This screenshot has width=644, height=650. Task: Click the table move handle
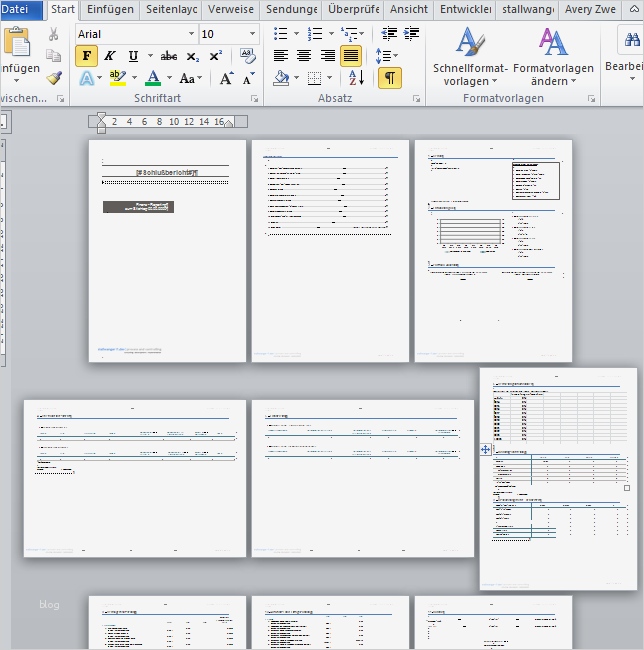[x=485, y=449]
